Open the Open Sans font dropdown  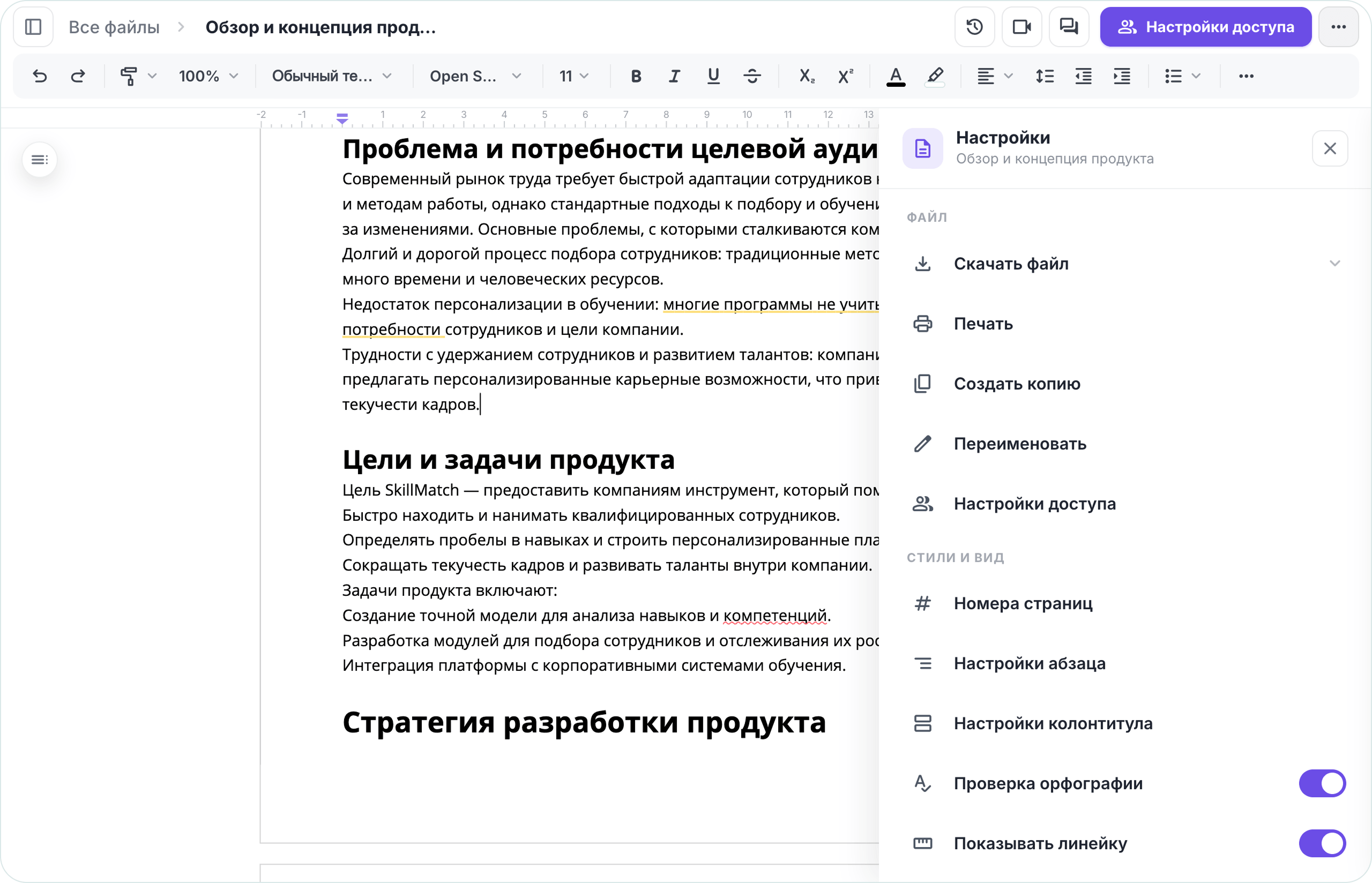pos(476,76)
